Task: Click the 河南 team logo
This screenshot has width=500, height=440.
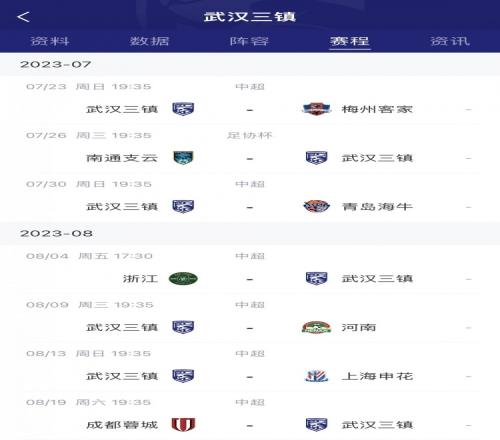Action: click(x=316, y=327)
